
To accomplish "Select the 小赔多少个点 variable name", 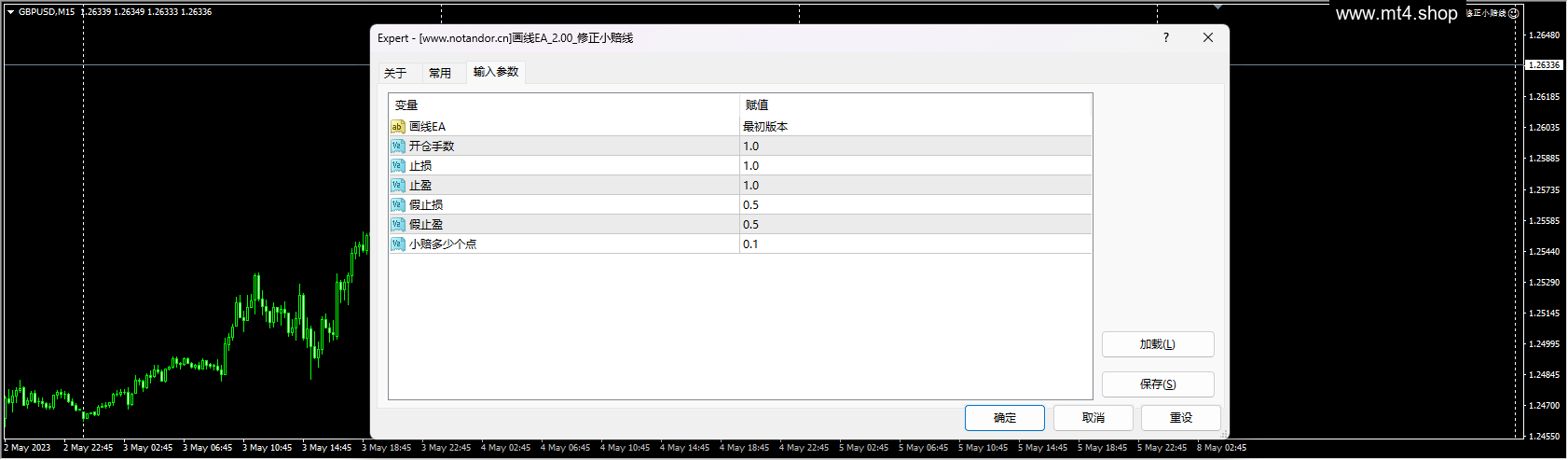I will pyautogui.click(x=443, y=244).
